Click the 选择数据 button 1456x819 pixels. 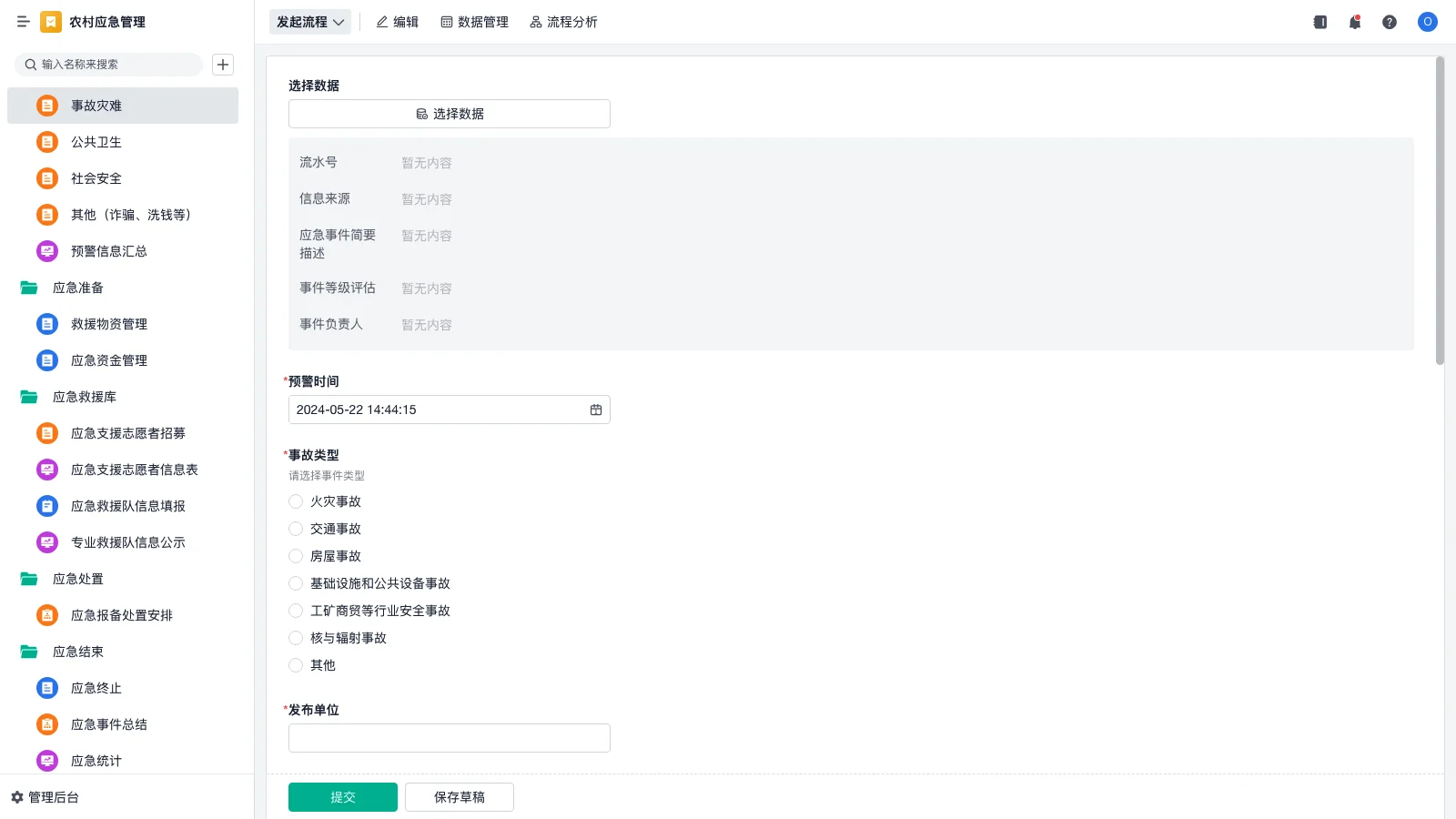450,114
